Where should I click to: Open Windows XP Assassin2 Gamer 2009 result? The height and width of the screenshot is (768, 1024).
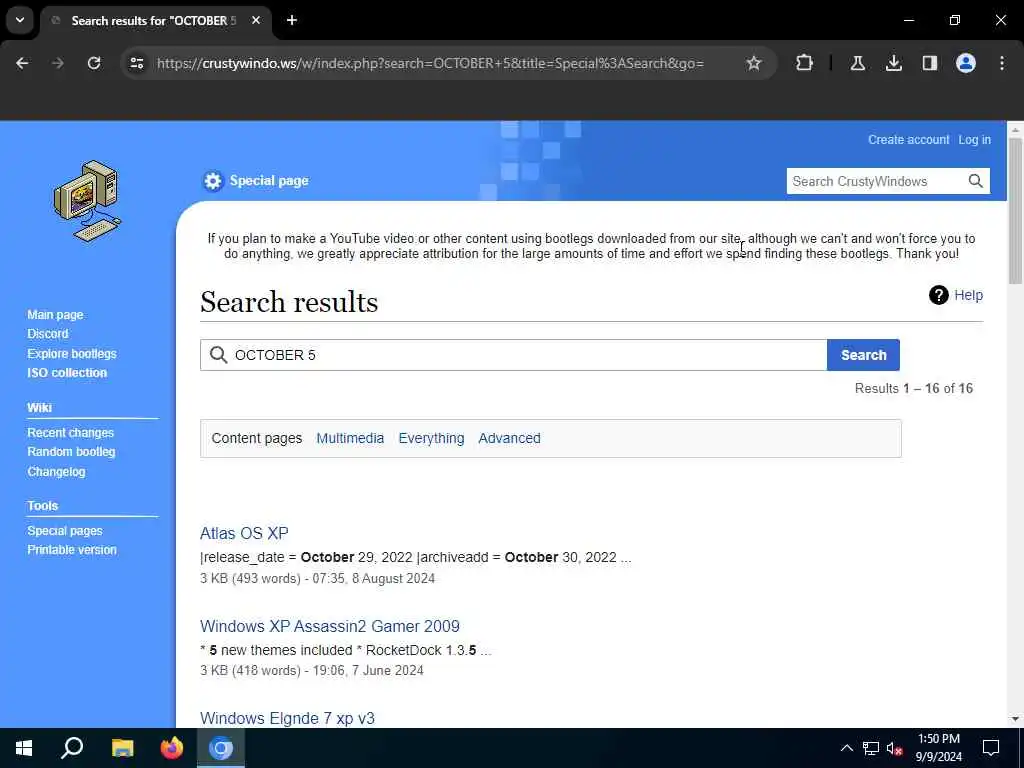coord(330,626)
